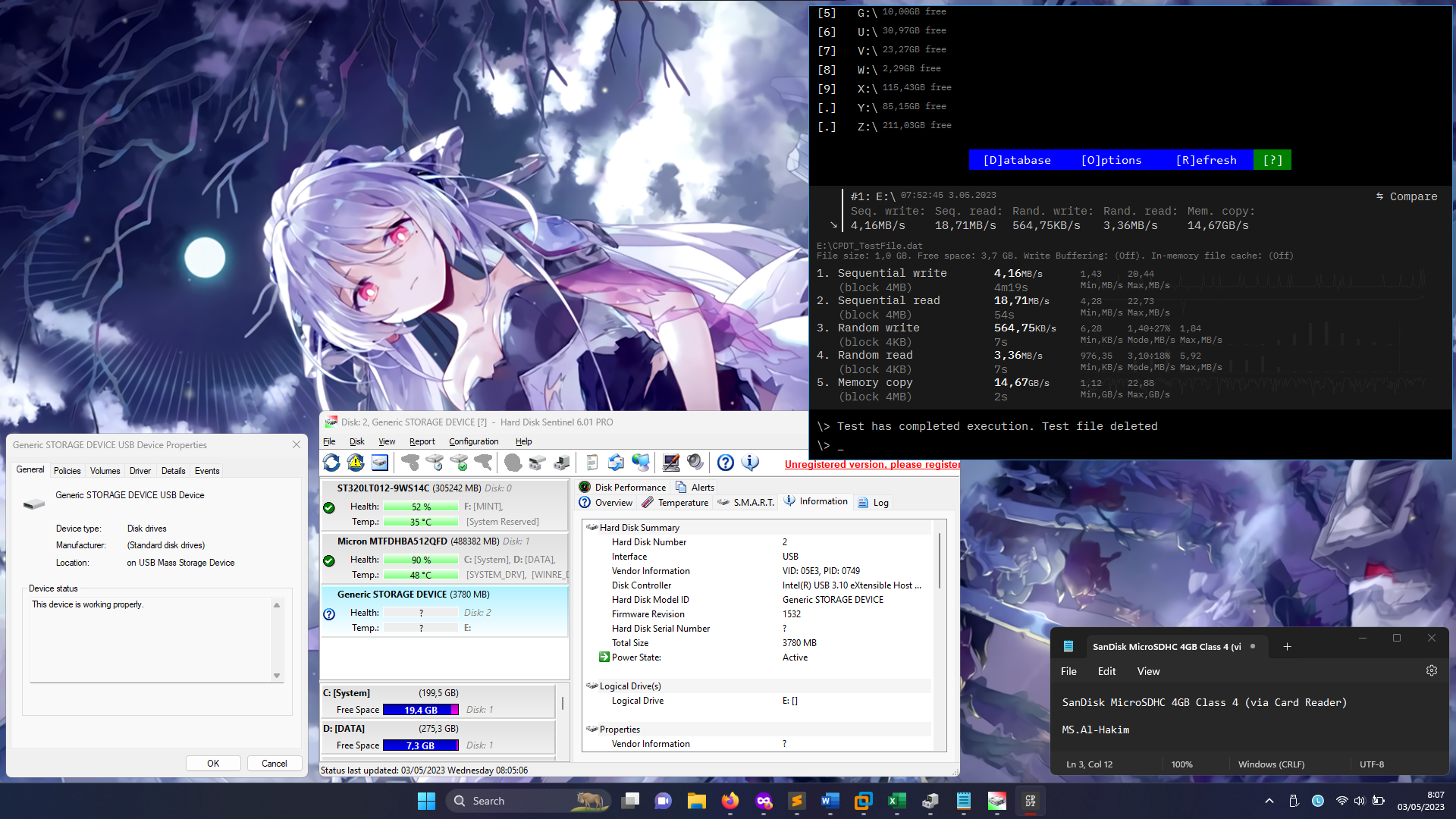The image size is (1456, 819).
Task: Switch to the Overview tab
Action: [606, 502]
